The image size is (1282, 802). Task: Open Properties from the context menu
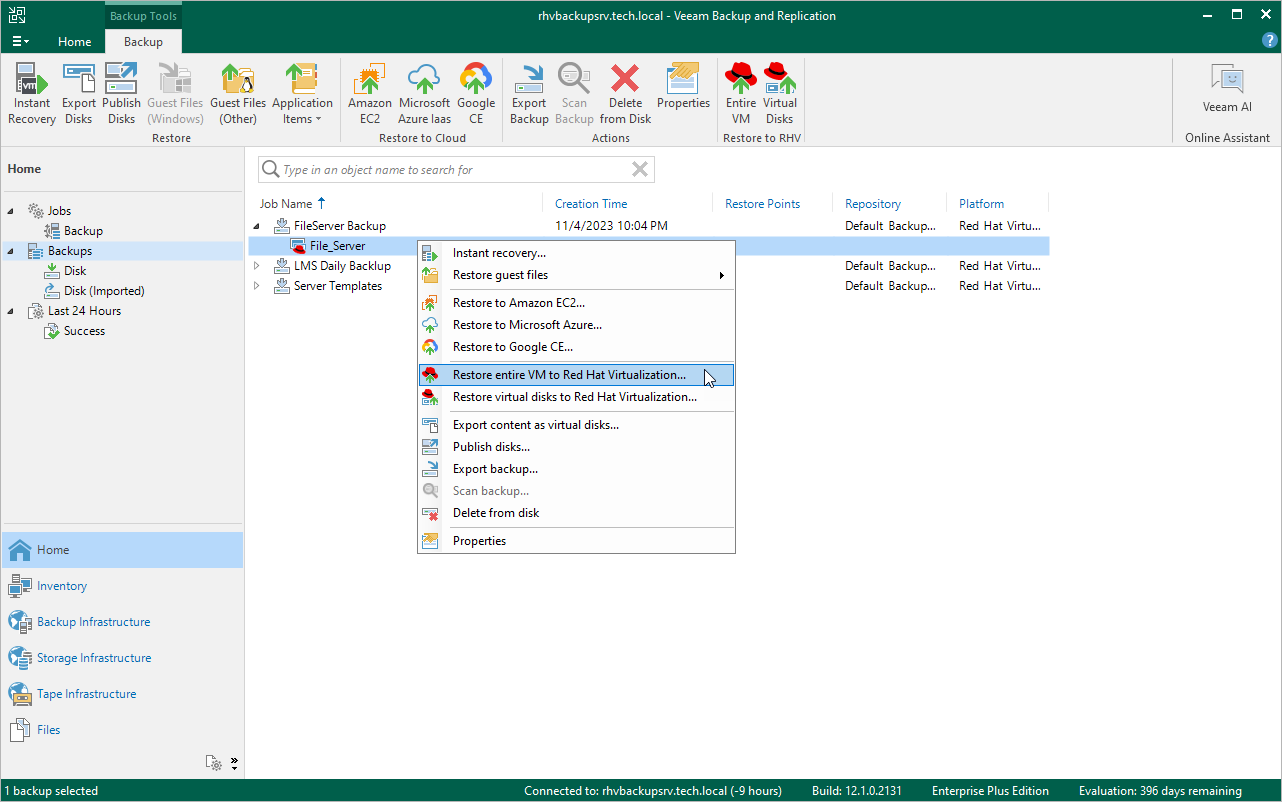tap(576, 541)
